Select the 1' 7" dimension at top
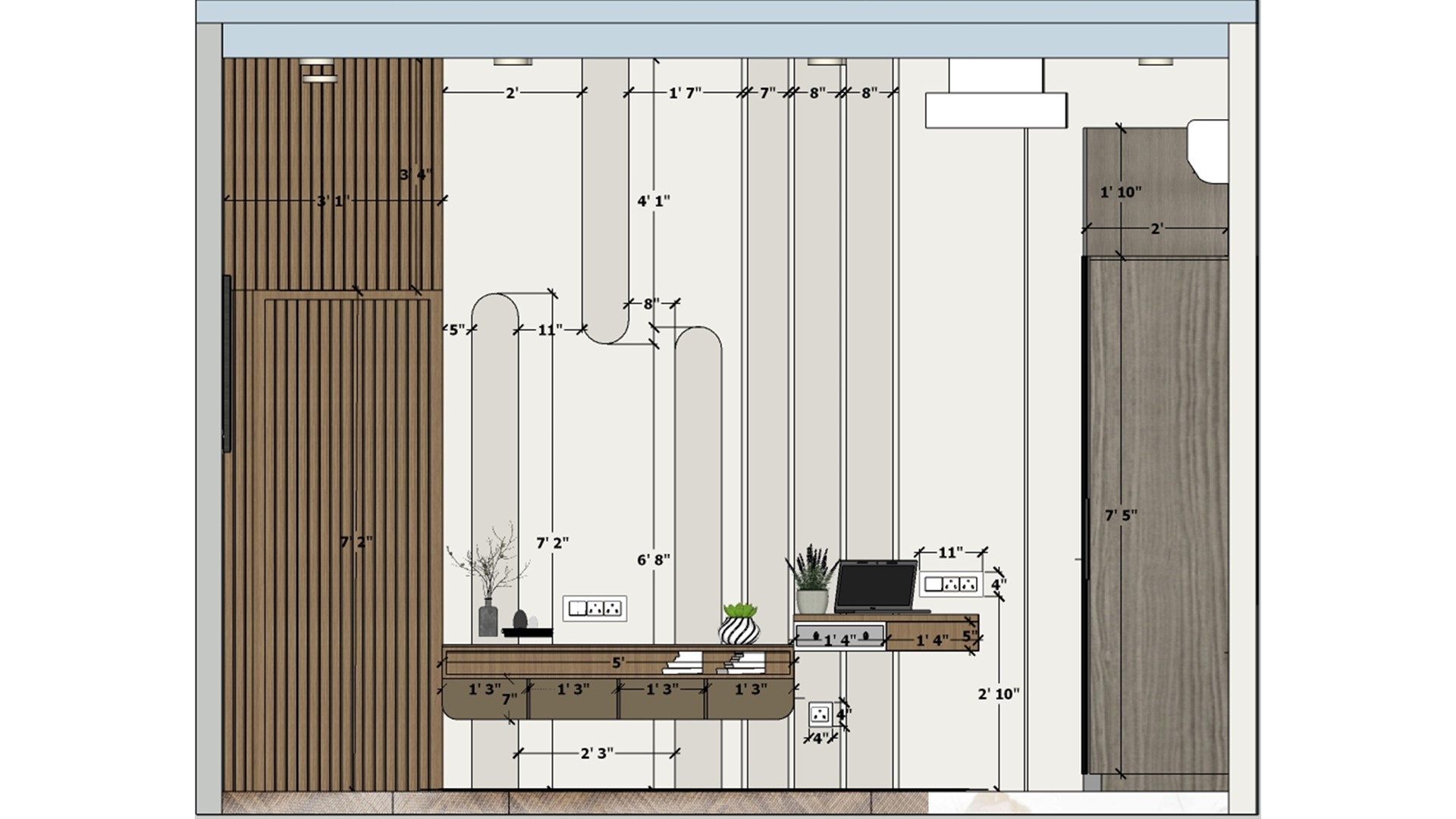This screenshot has height=819, width=1456. pyautogui.click(x=685, y=93)
